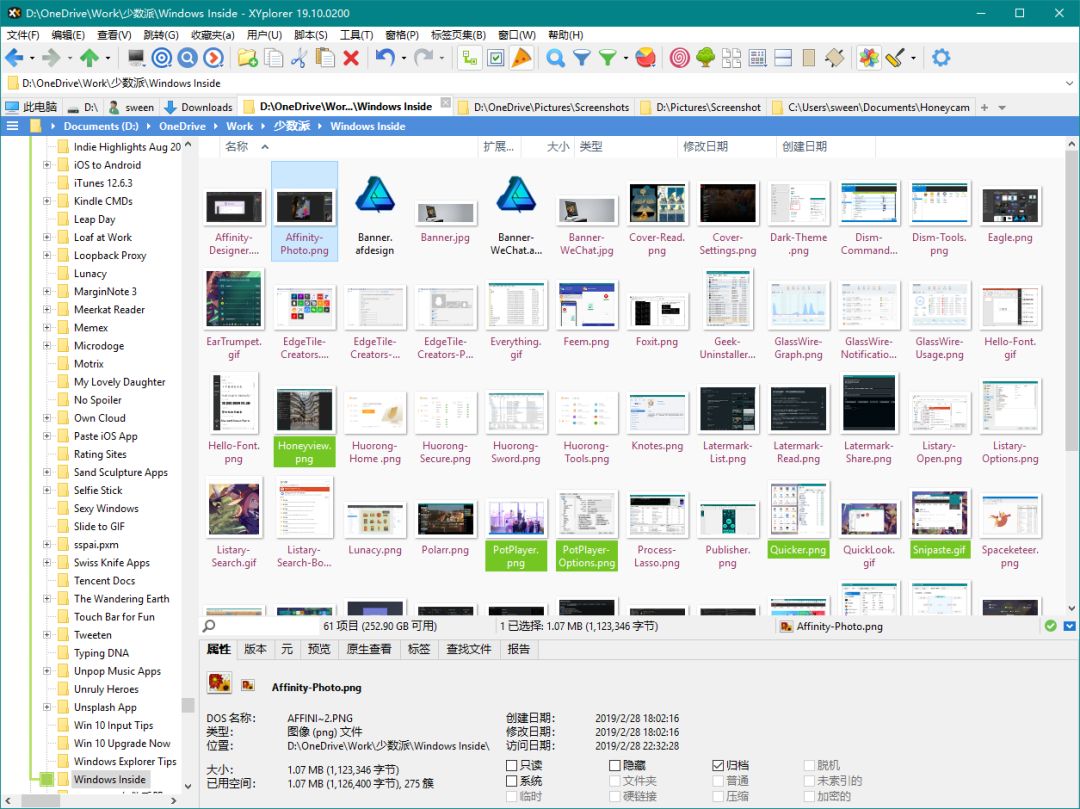Toggle the folder tree toolbar icon
The height and width of the screenshot is (809, 1080).
(470, 58)
